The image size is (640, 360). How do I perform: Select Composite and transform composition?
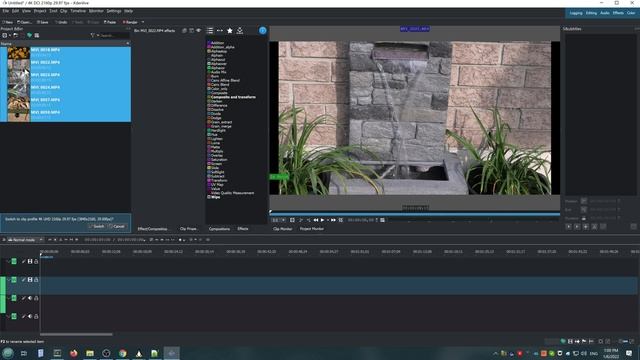233,97
